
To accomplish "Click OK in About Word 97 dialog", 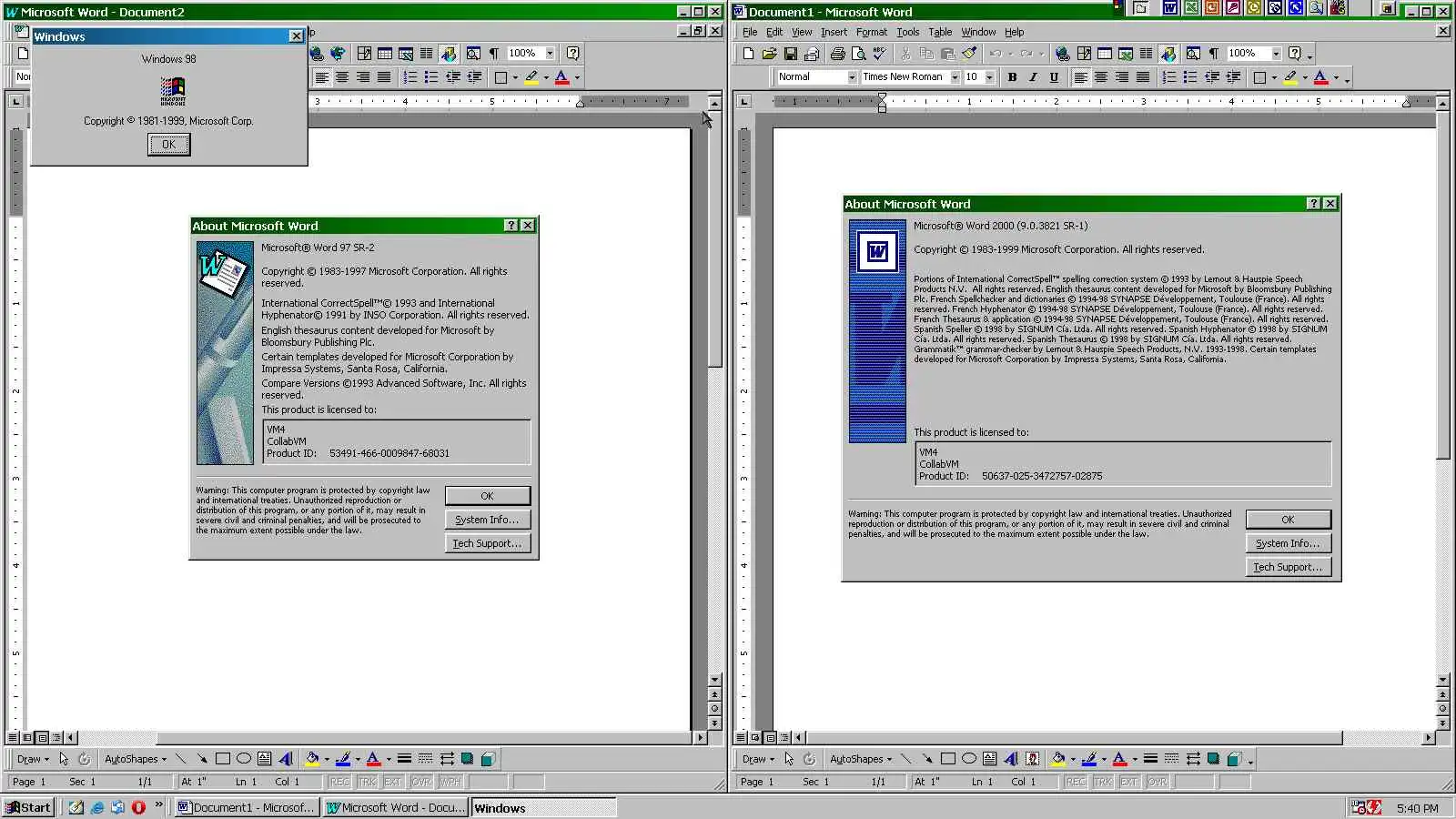I will point(488,496).
